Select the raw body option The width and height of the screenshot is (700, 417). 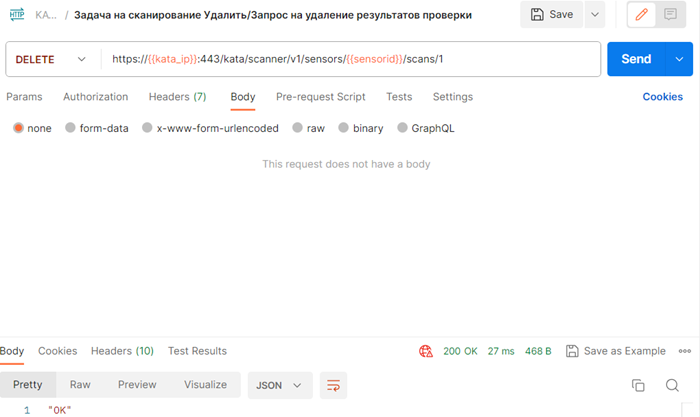(x=308, y=128)
